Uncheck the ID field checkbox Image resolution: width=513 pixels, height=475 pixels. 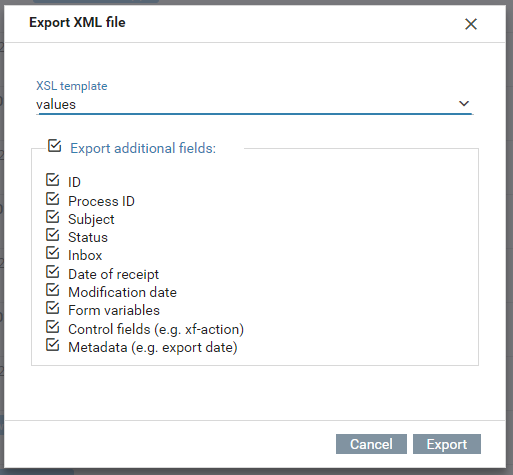(53, 180)
